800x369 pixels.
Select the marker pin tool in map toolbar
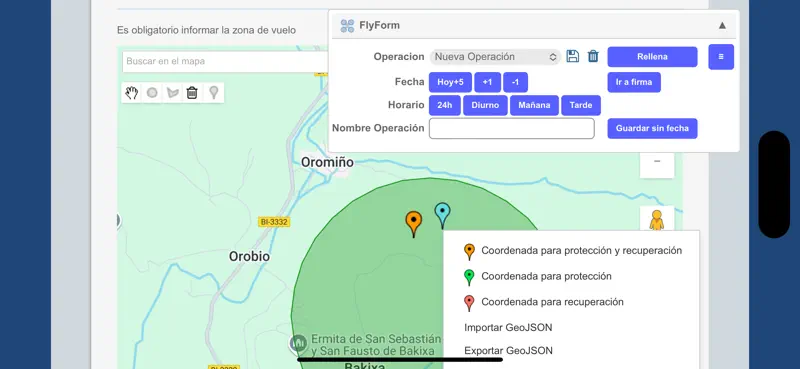[x=214, y=93]
